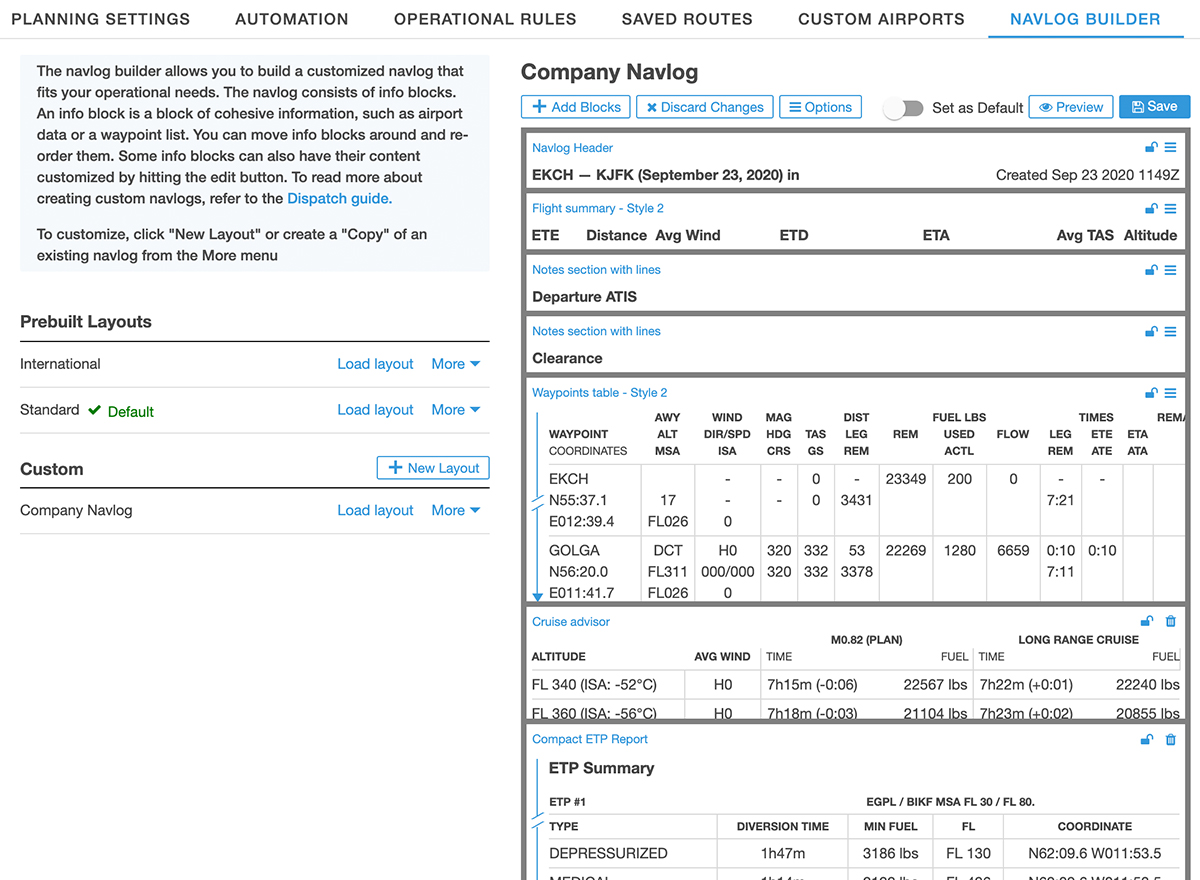Switch to the Automation tab
The height and width of the screenshot is (880, 1200).
click(292, 19)
